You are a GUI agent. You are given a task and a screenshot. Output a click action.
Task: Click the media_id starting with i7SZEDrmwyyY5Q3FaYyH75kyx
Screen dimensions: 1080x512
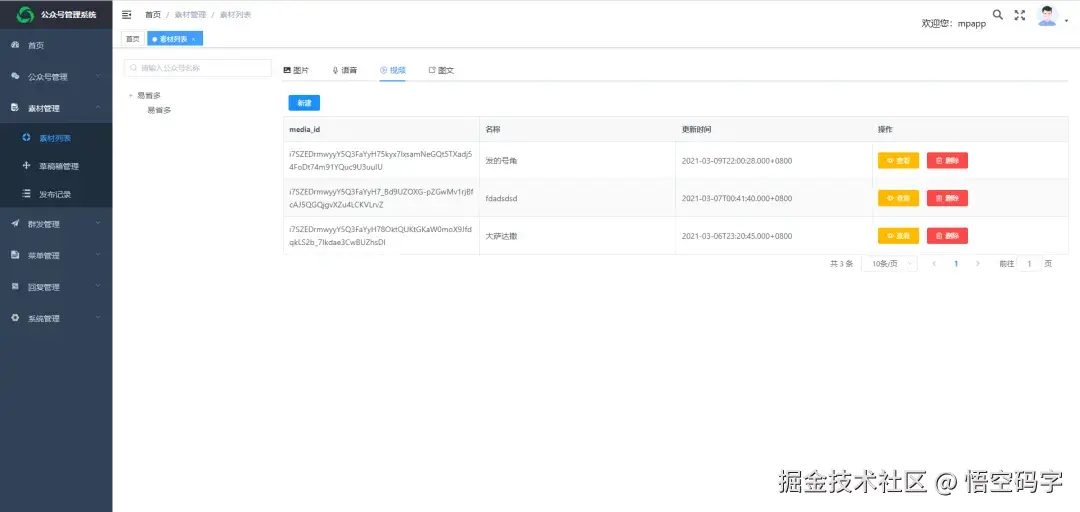(x=381, y=161)
